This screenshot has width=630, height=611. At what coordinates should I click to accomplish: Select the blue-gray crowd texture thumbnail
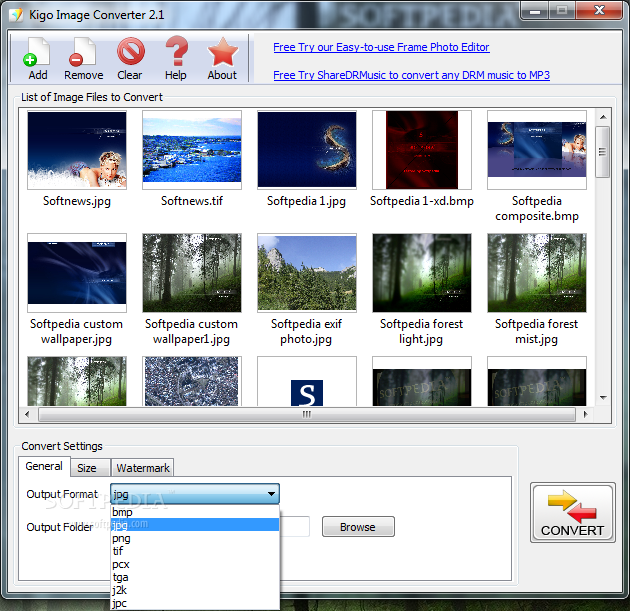[192, 381]
